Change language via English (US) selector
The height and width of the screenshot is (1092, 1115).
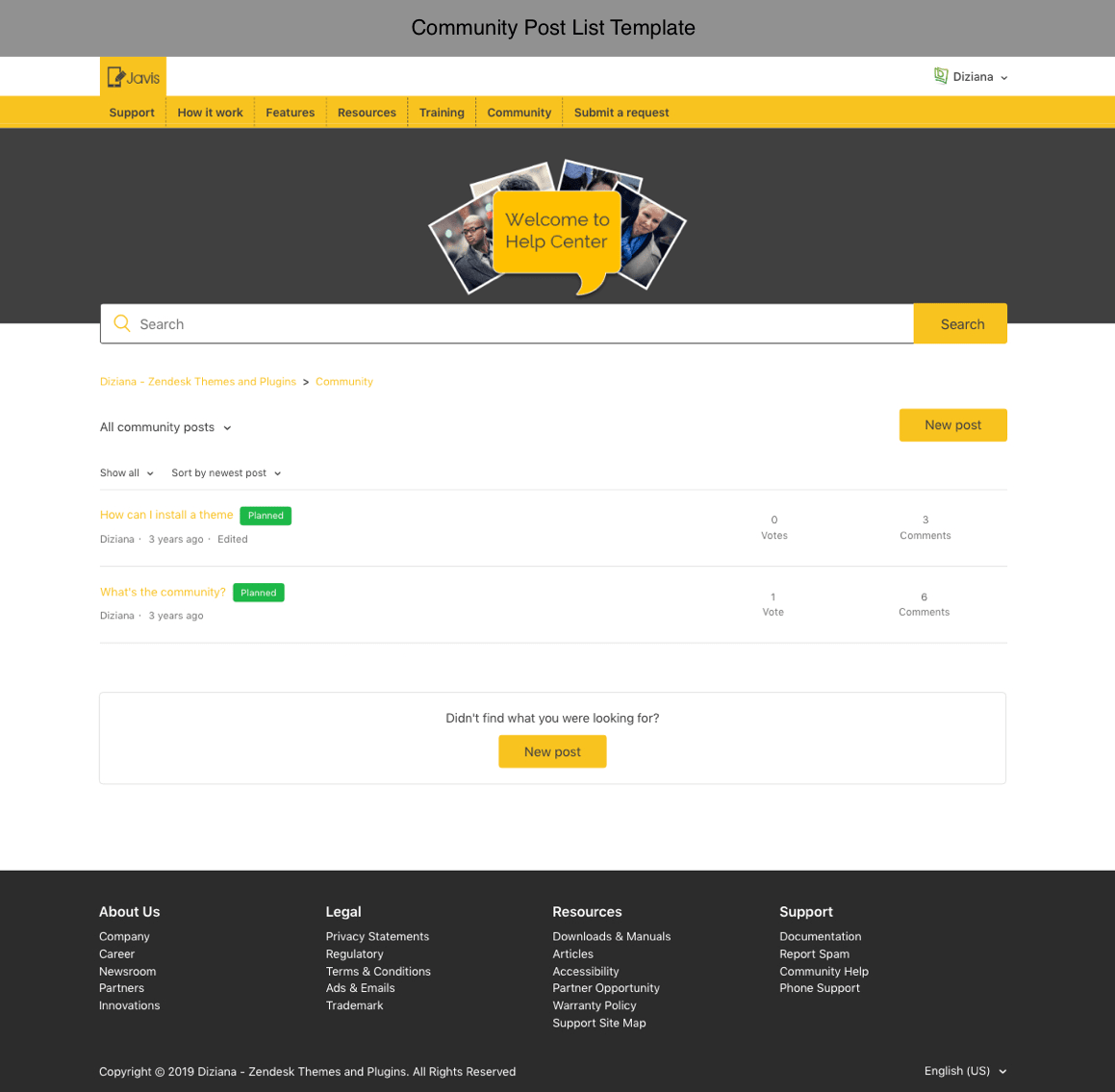(965, 1071)
